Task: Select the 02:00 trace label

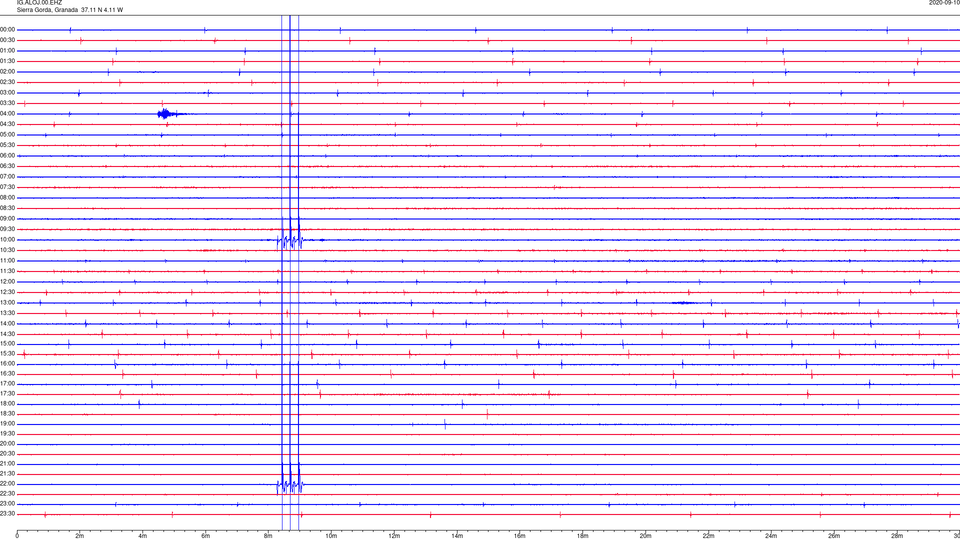Action: 8,72
